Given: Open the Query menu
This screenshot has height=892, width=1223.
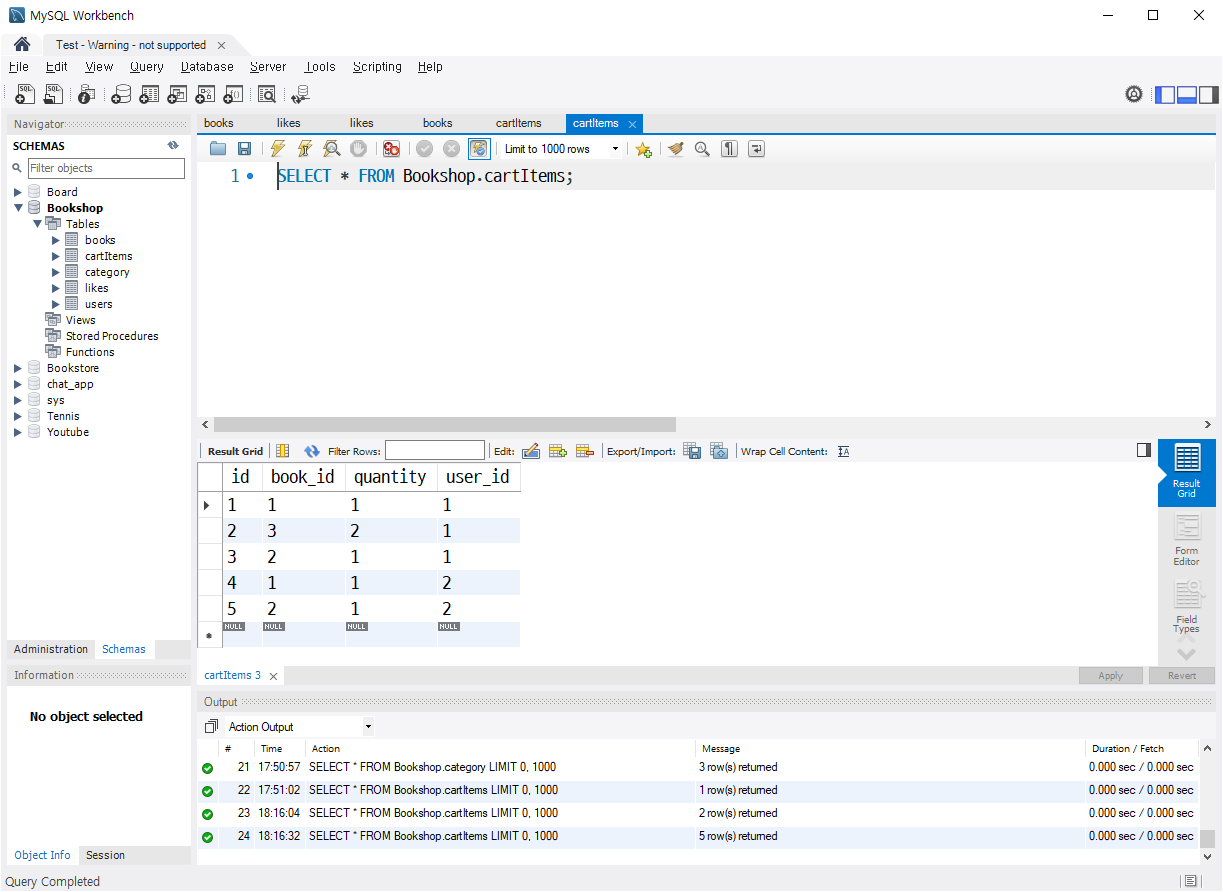Looking at the screenshot, I should 146,67.
